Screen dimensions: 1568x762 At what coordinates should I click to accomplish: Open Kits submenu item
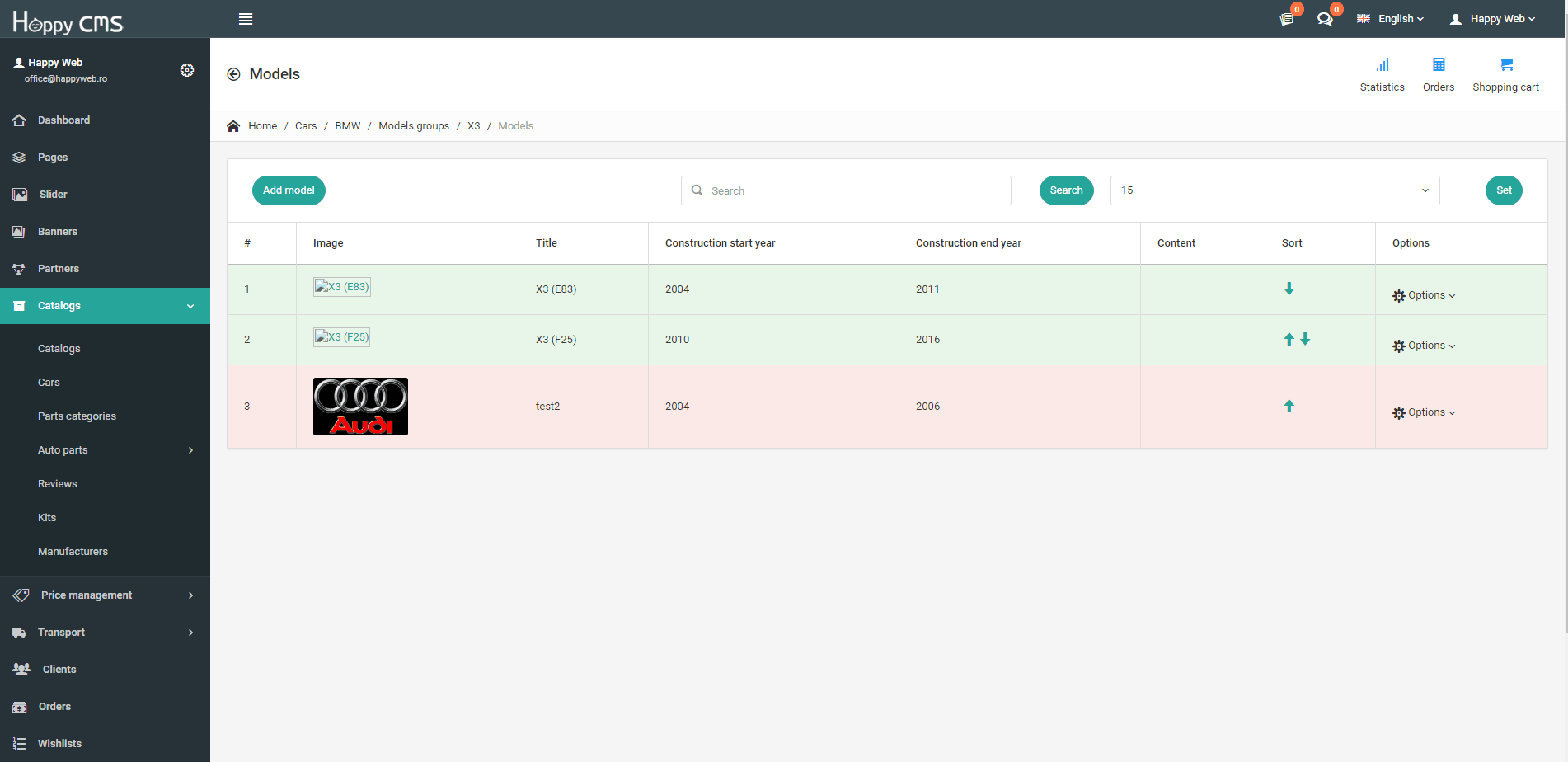tap(47, 518)
